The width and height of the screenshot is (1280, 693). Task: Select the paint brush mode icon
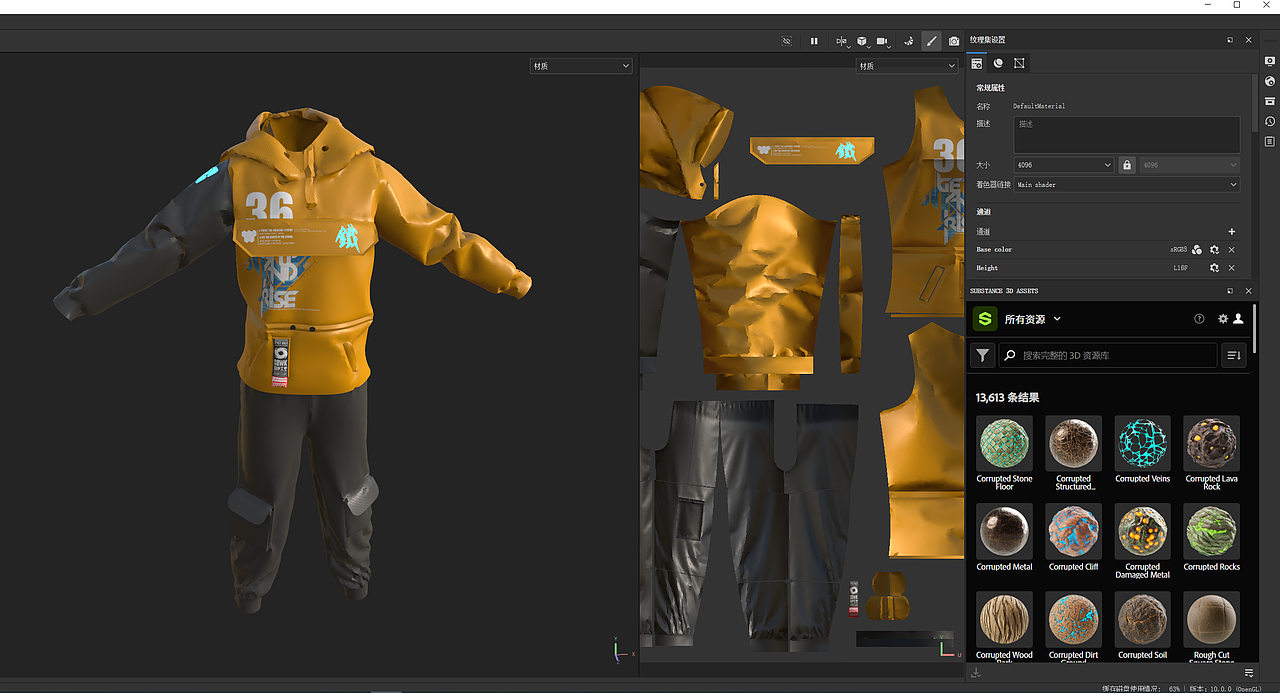click(x=931, y=41)
